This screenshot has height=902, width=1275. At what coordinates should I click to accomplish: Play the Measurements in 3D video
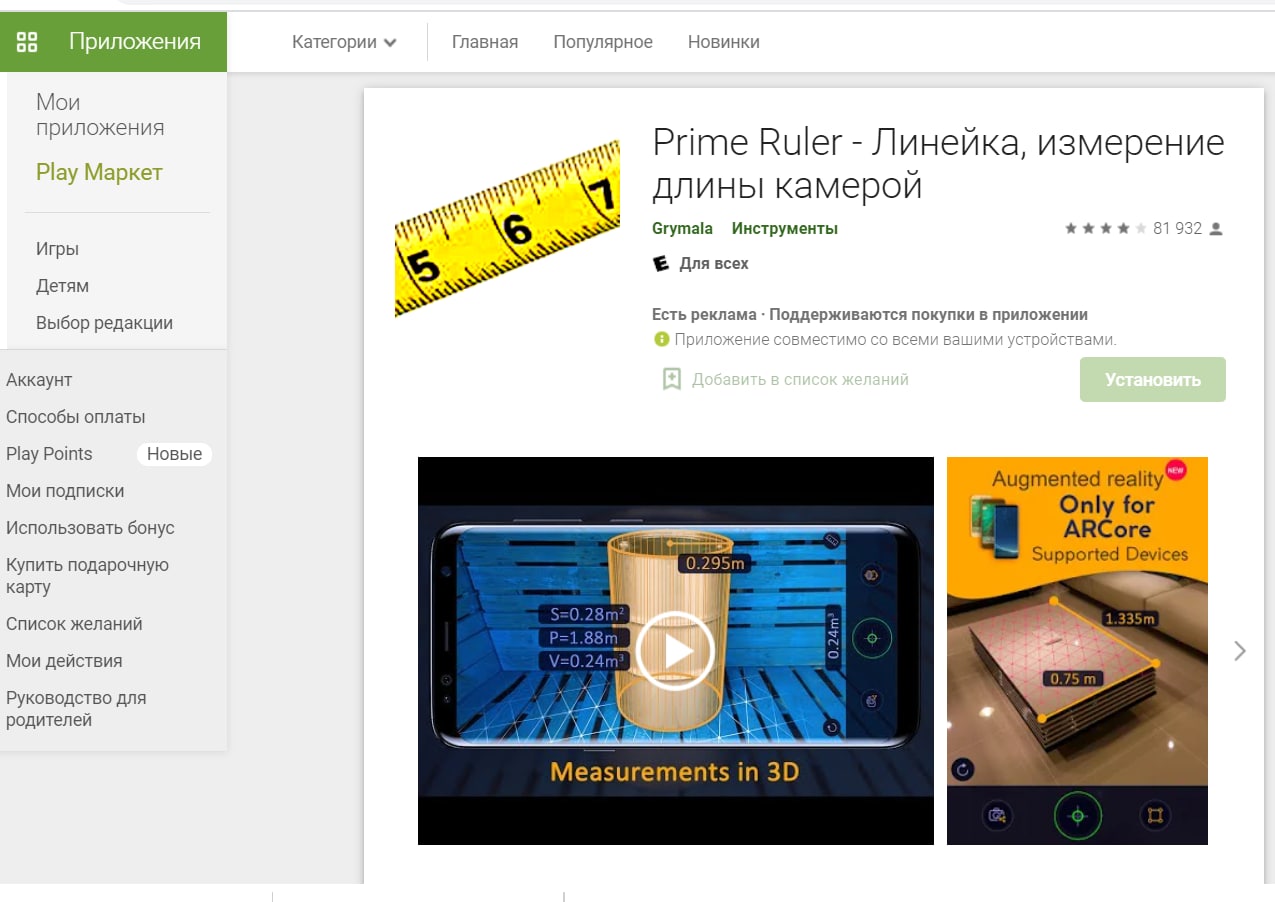coord(675,651)
